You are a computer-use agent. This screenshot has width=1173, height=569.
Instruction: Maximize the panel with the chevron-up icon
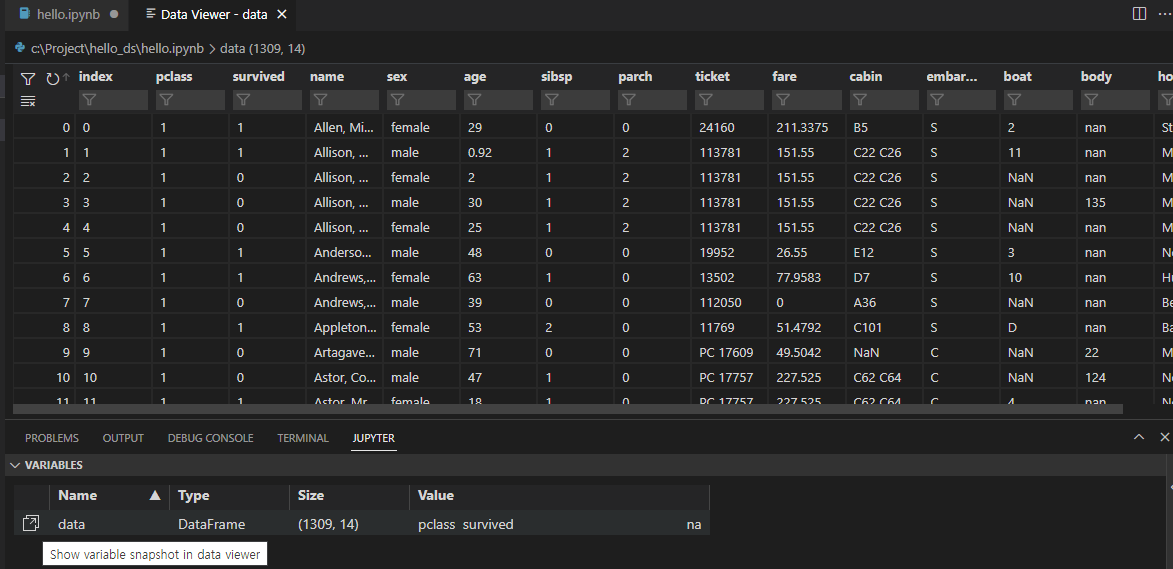(x=1139, y=437)
